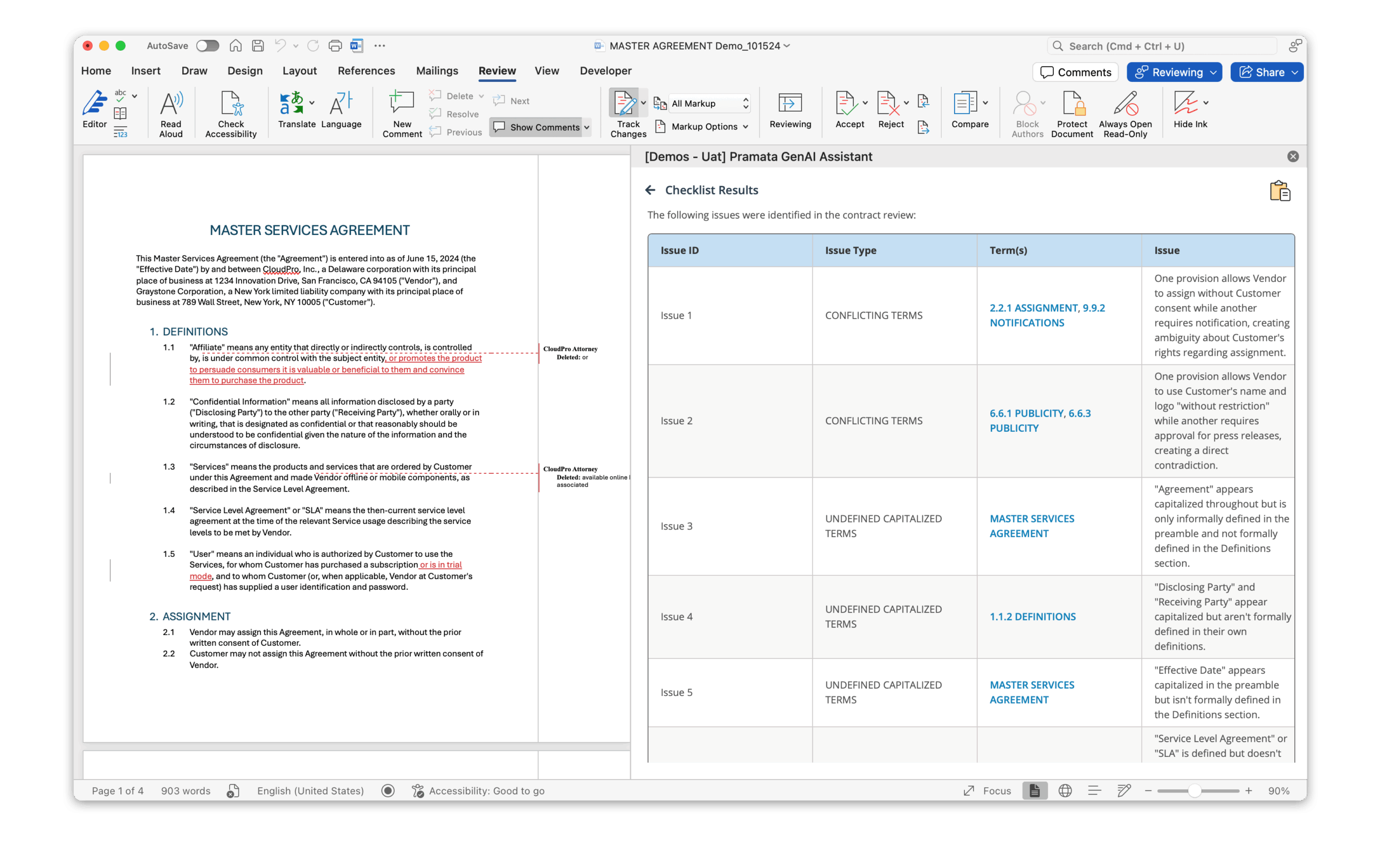The image size is (1380, 868).
Task: Click the home icon in title bar
Action: 236,46
